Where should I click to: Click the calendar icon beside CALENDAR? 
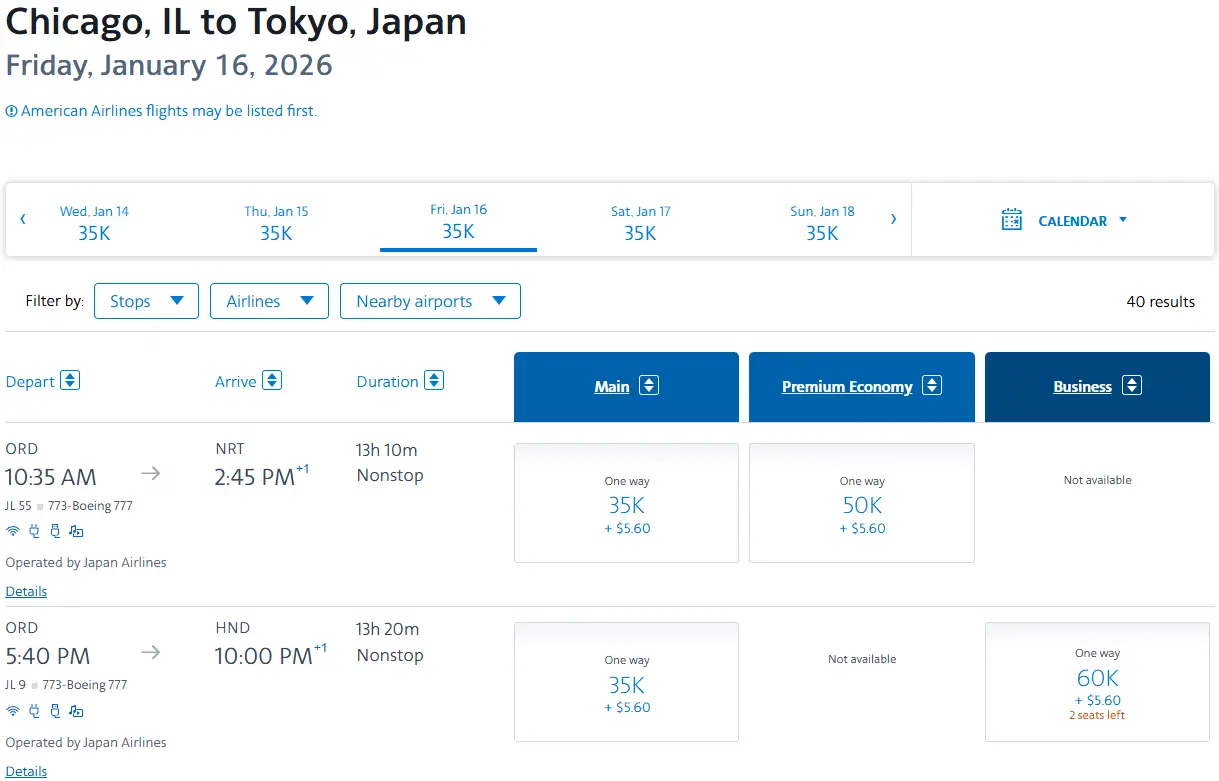(1012, 220)
